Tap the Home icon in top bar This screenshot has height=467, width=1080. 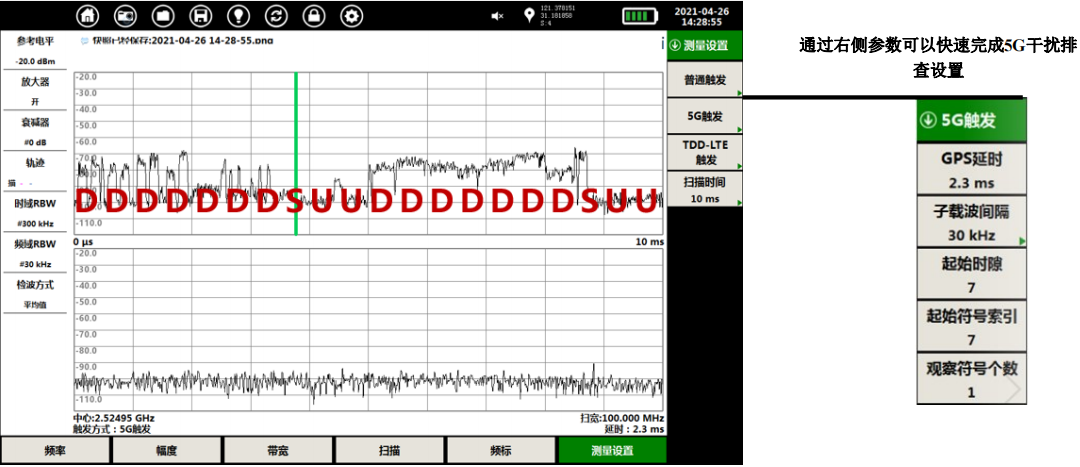coord(89,16)
